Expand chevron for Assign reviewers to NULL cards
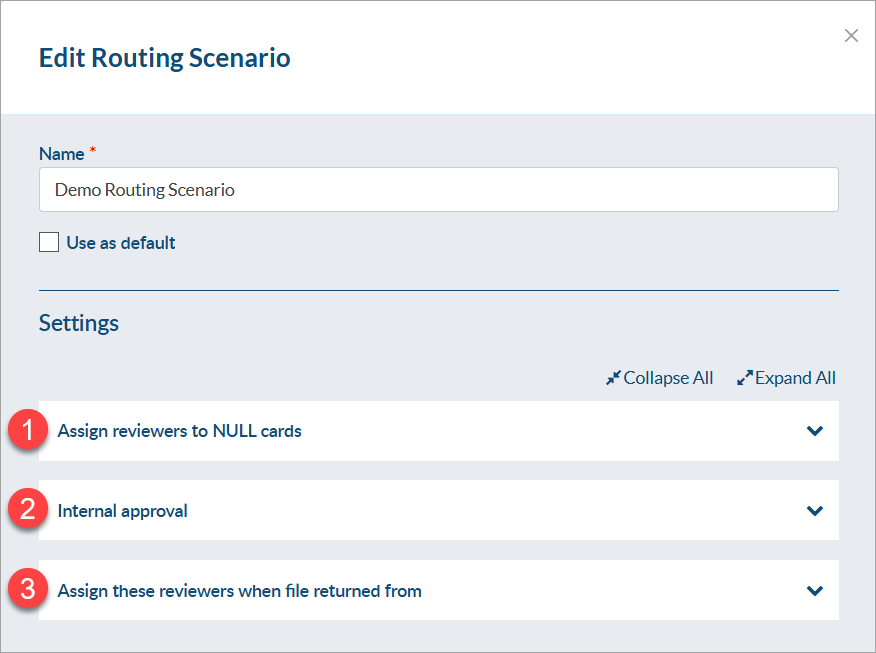The width and height of the screenshot is (876, 653). [x=815, y=431]
